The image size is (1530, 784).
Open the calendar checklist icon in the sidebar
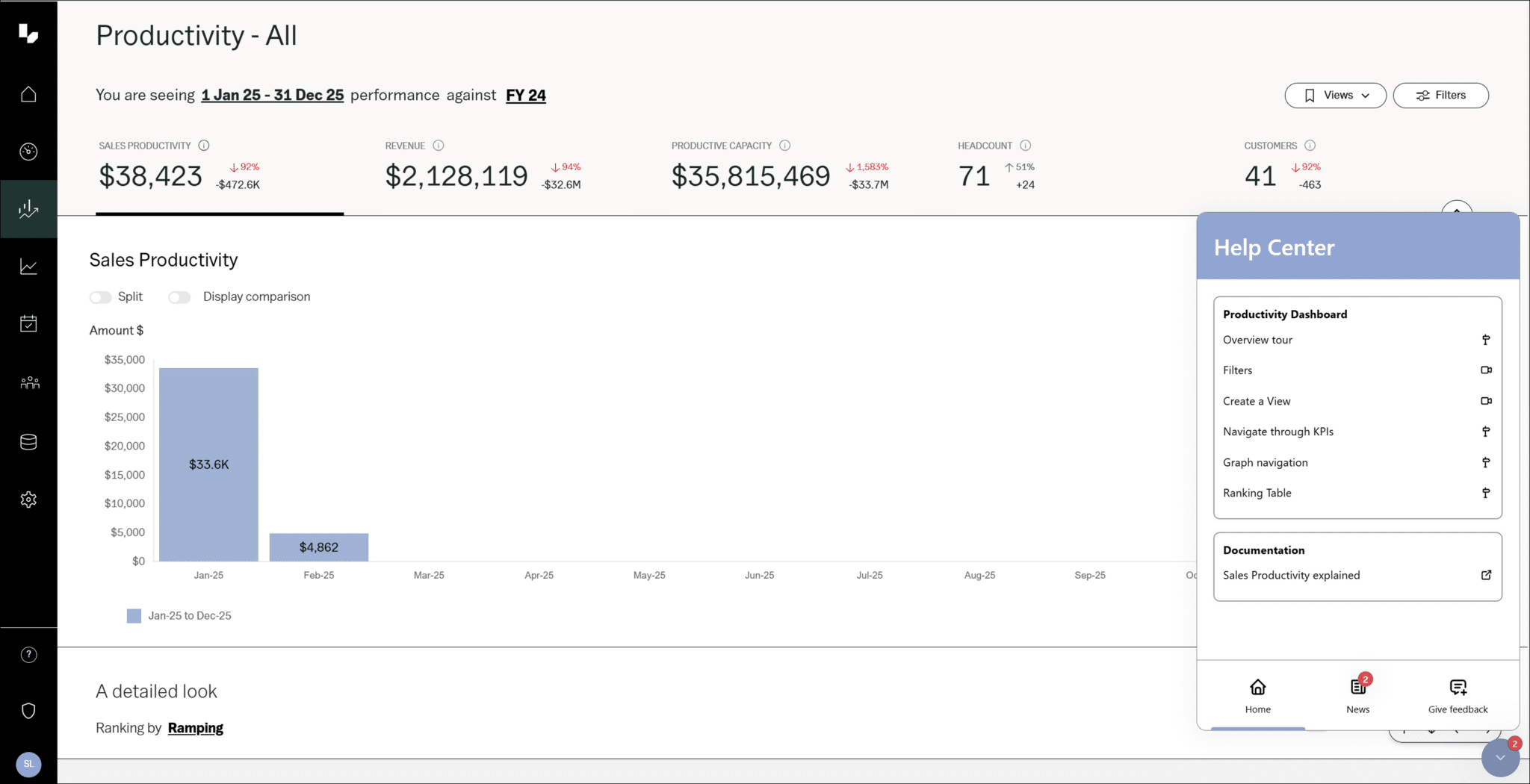coord(28,323)
